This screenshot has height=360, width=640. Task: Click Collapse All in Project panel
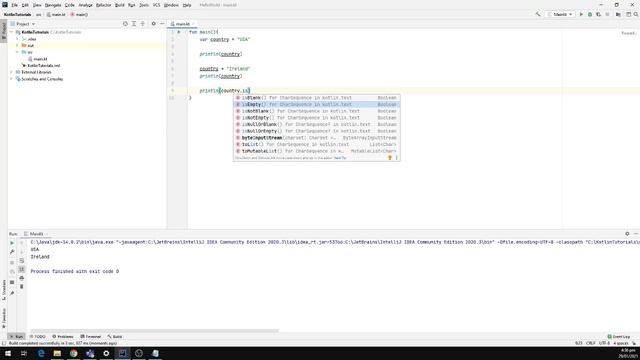click(142, 24)
